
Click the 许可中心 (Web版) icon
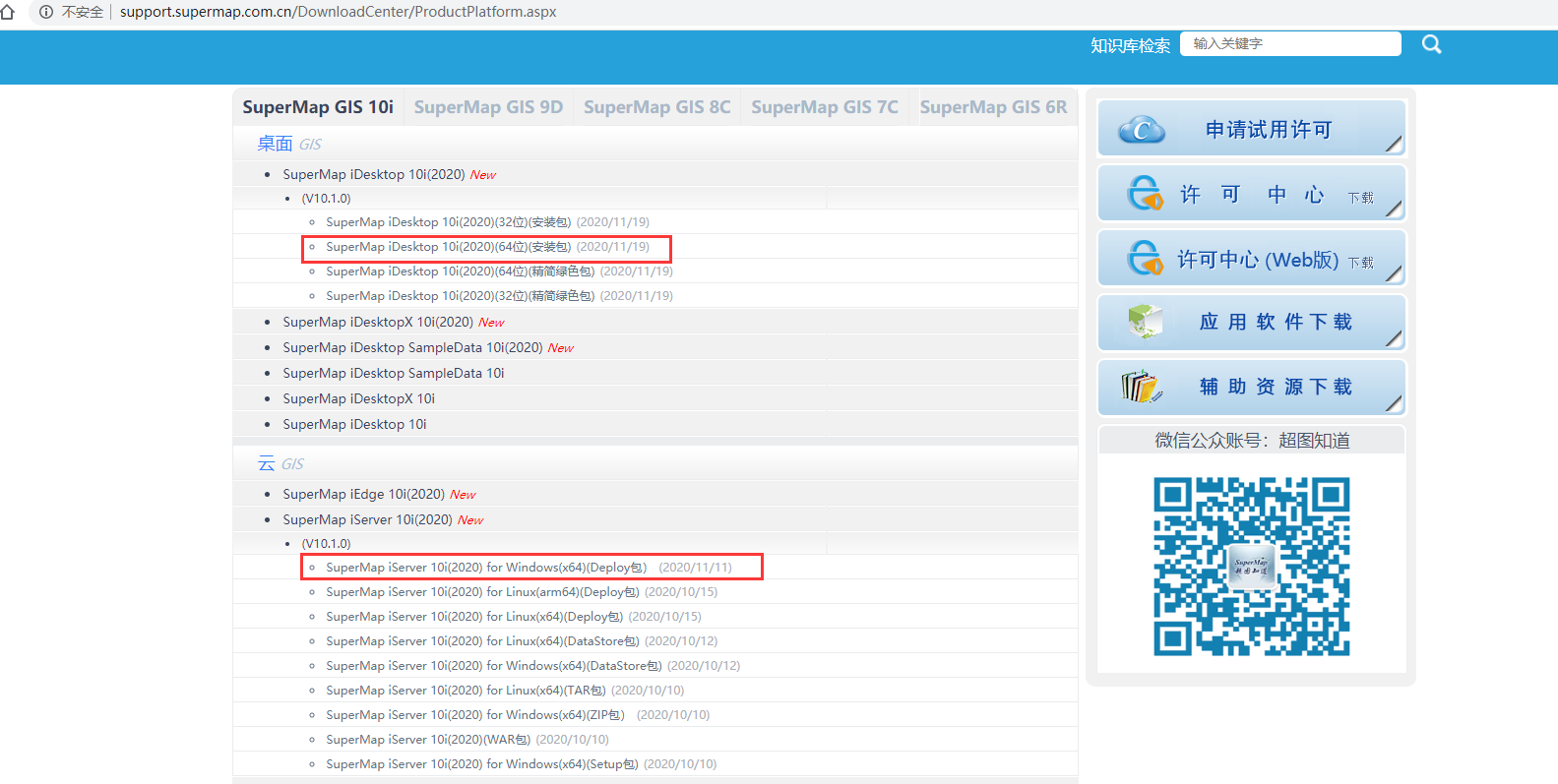click(1145, 259)
